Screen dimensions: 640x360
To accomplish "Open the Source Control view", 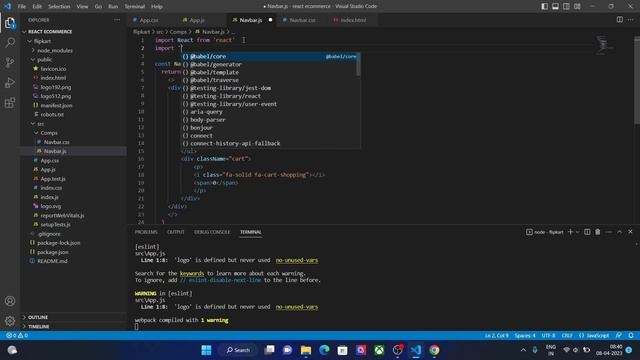I will coord(10,62).
